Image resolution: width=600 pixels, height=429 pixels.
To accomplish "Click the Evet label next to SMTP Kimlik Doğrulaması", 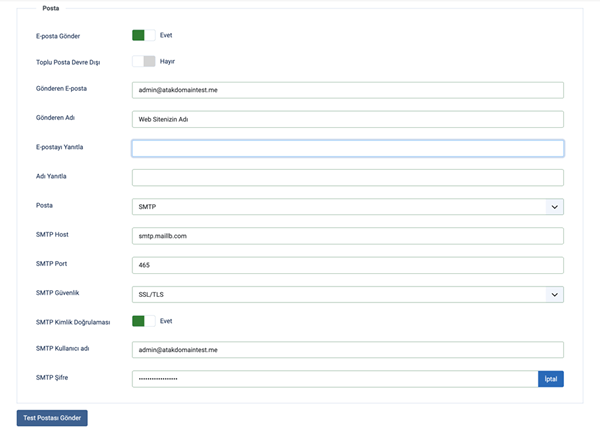I will pos(166,321).
